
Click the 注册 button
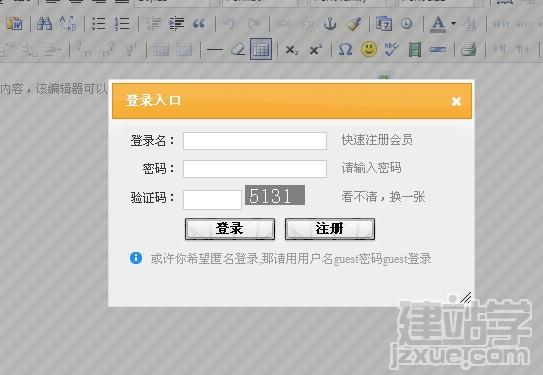330,229
